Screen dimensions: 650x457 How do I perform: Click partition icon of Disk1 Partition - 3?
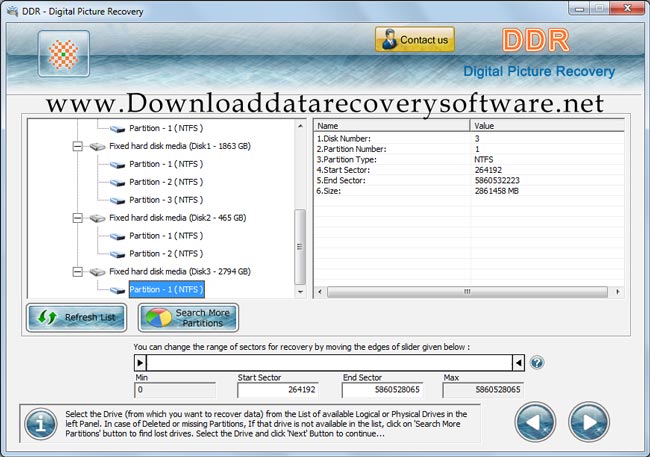click(x=118, y=201)
